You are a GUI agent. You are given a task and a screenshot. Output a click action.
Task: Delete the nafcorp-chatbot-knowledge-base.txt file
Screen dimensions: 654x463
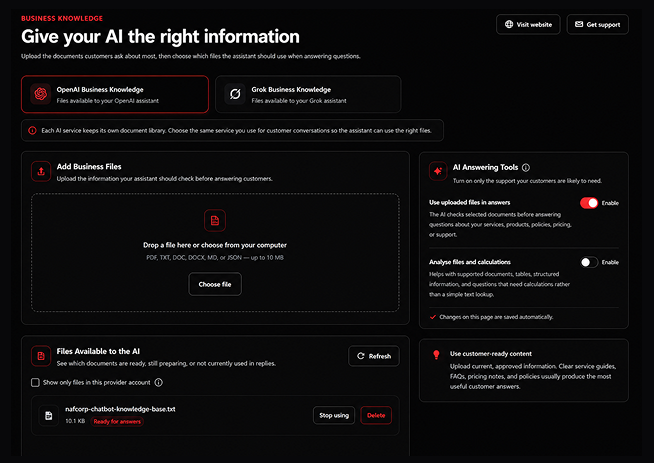point(376,415)
